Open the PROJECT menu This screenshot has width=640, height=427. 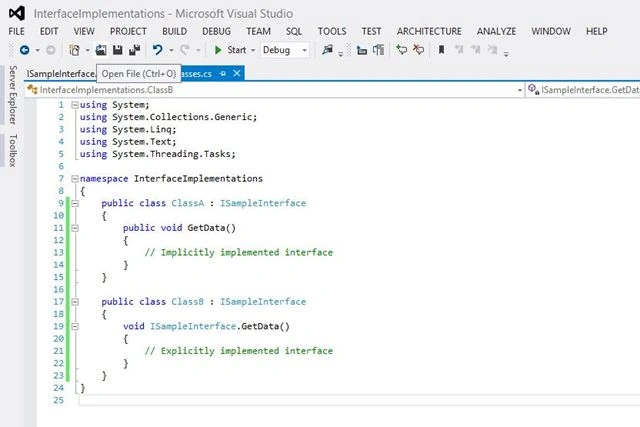(128, 31)
